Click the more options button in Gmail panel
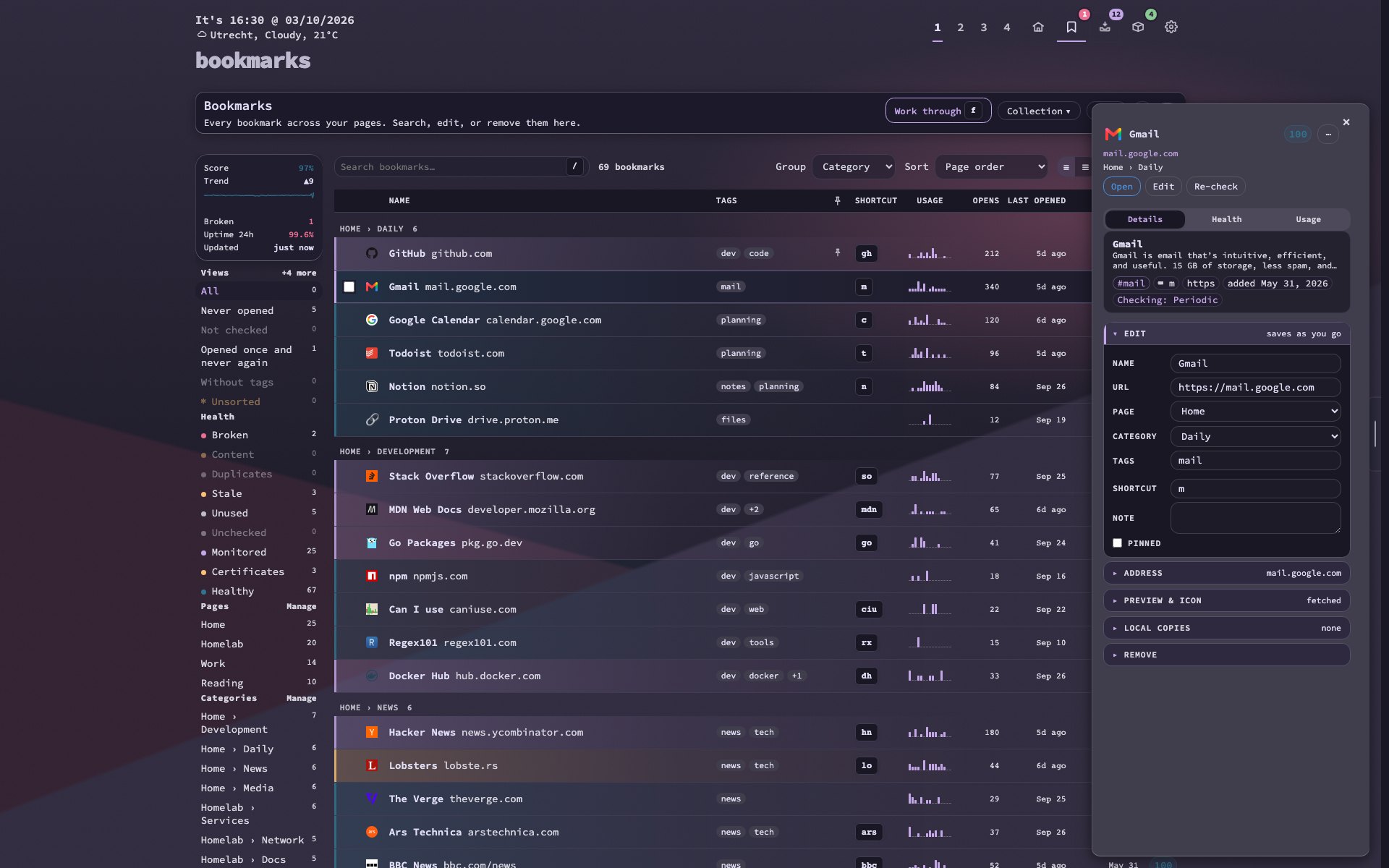The height and width of the screenshot is (868, 1389). (x=1328, y=134)
